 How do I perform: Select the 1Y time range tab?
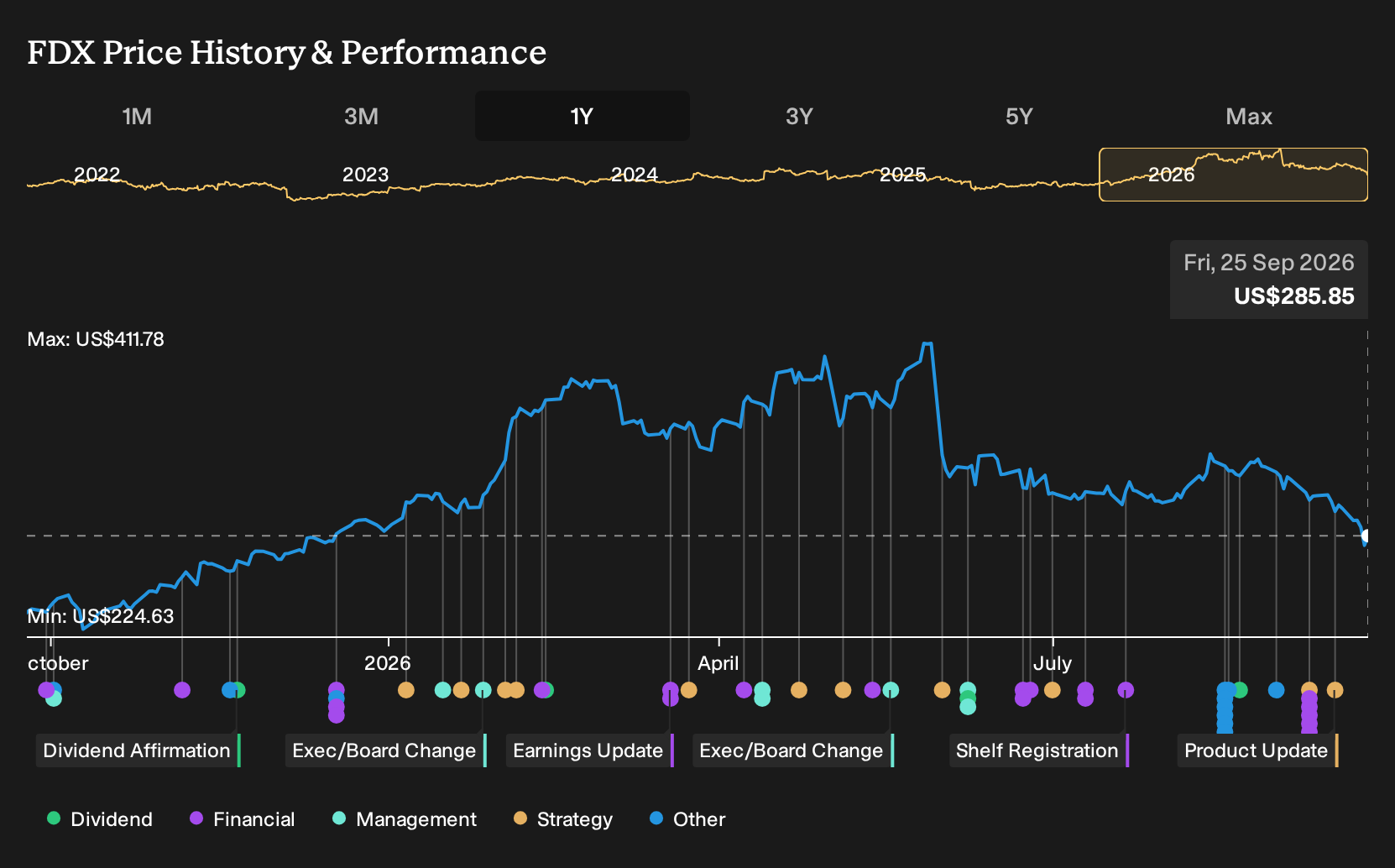coord(582,117)
